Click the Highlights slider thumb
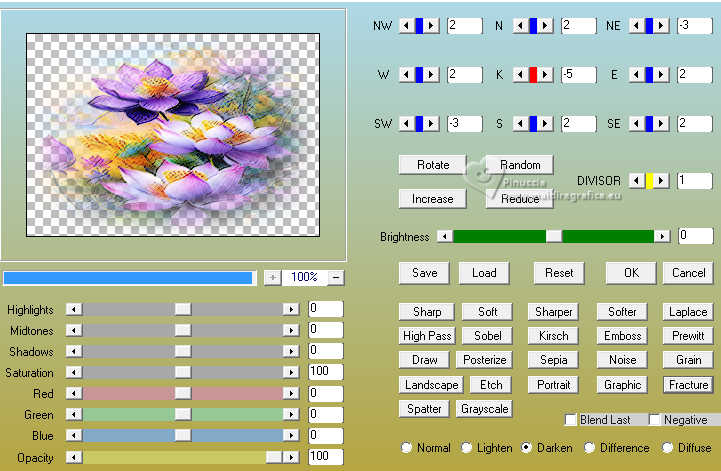 pos(183,309)
